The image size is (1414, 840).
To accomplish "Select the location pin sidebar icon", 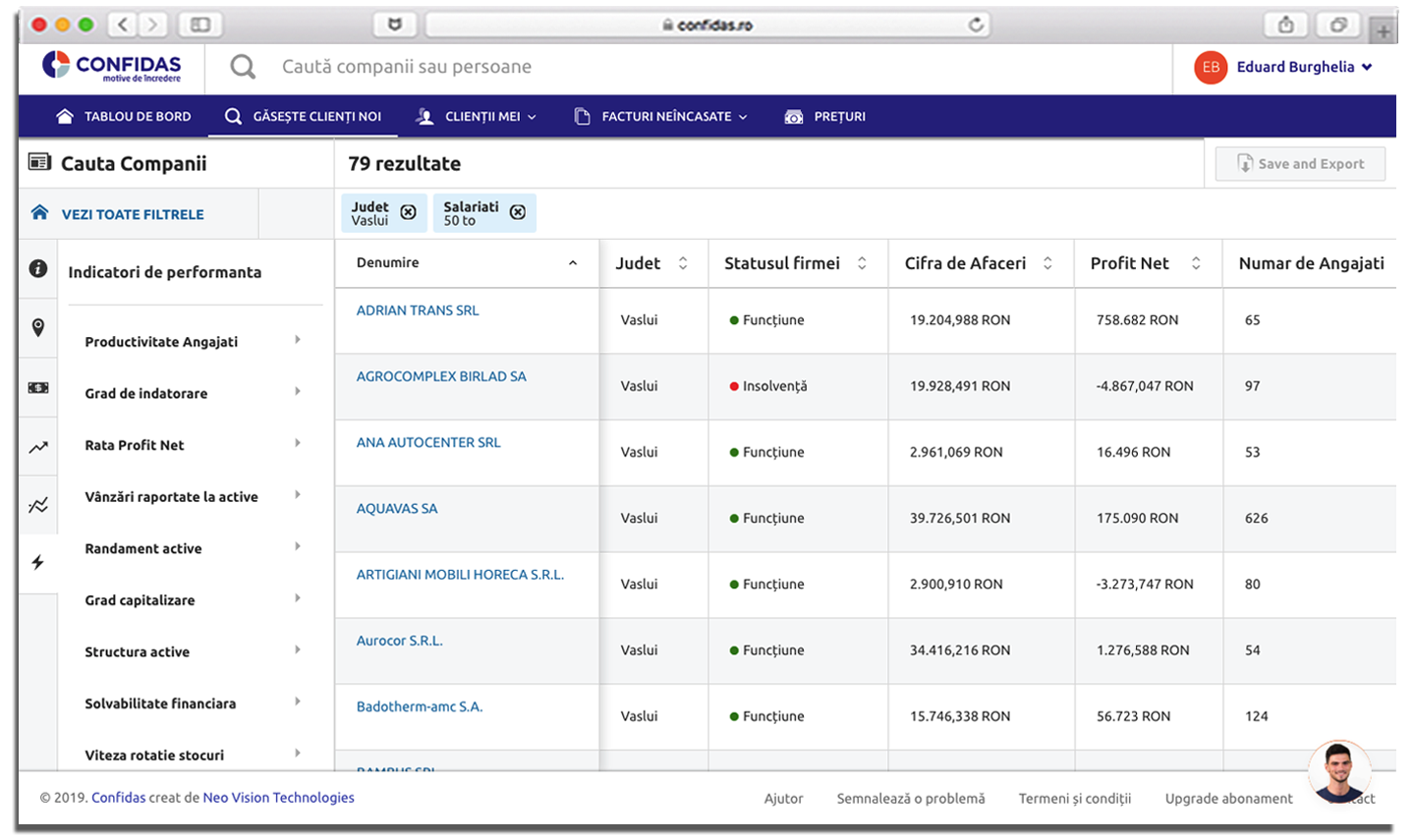I will tap(38, 327).
